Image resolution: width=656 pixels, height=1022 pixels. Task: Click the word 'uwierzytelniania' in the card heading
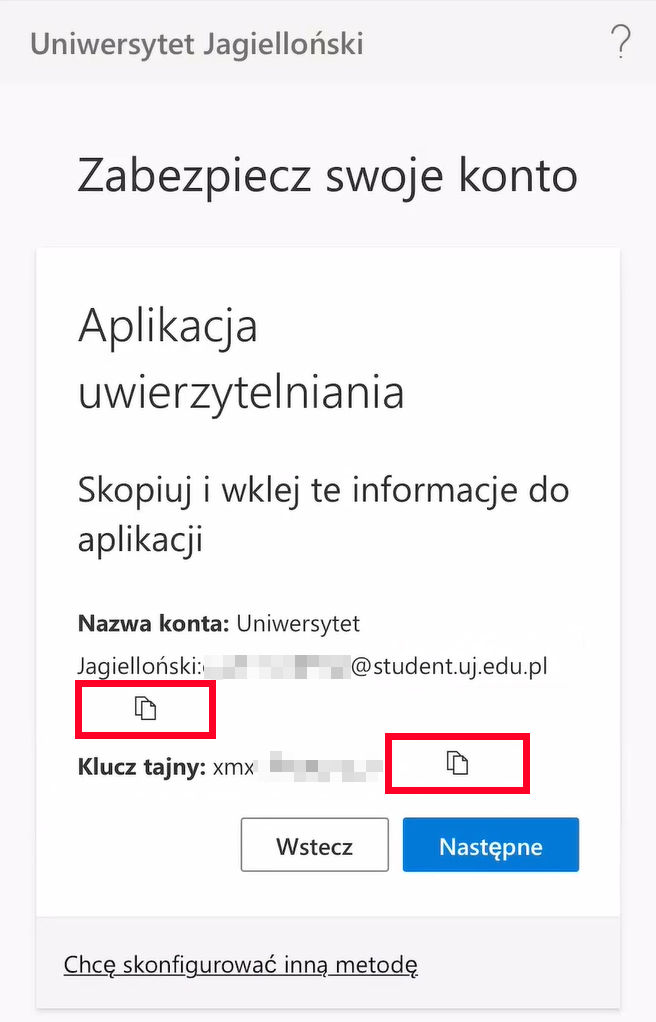(241, 393)
